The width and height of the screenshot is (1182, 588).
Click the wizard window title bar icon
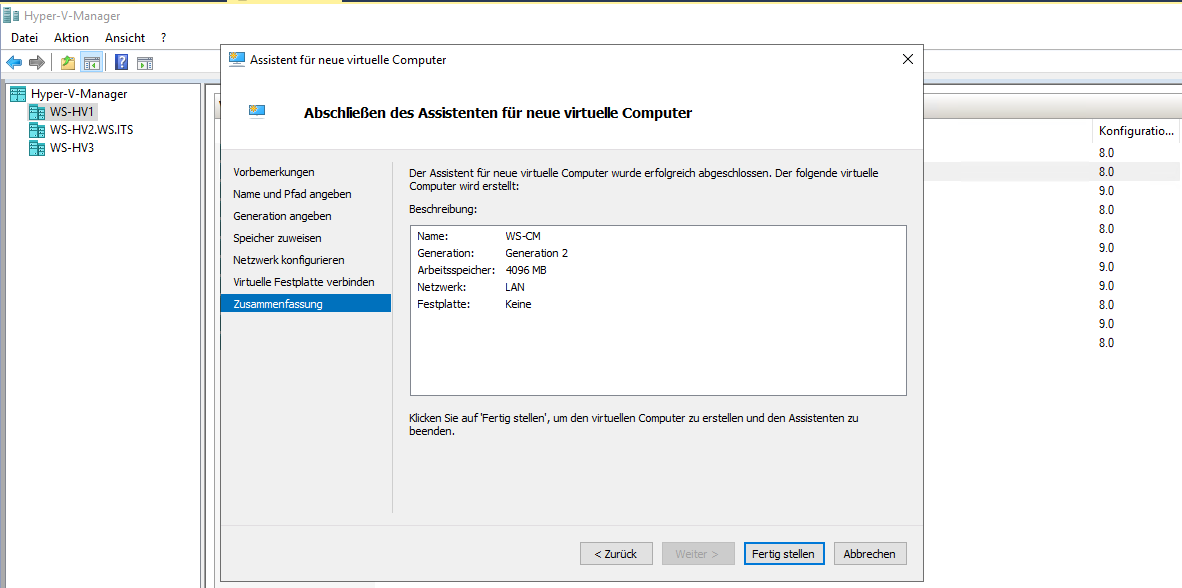click(237, 60)
